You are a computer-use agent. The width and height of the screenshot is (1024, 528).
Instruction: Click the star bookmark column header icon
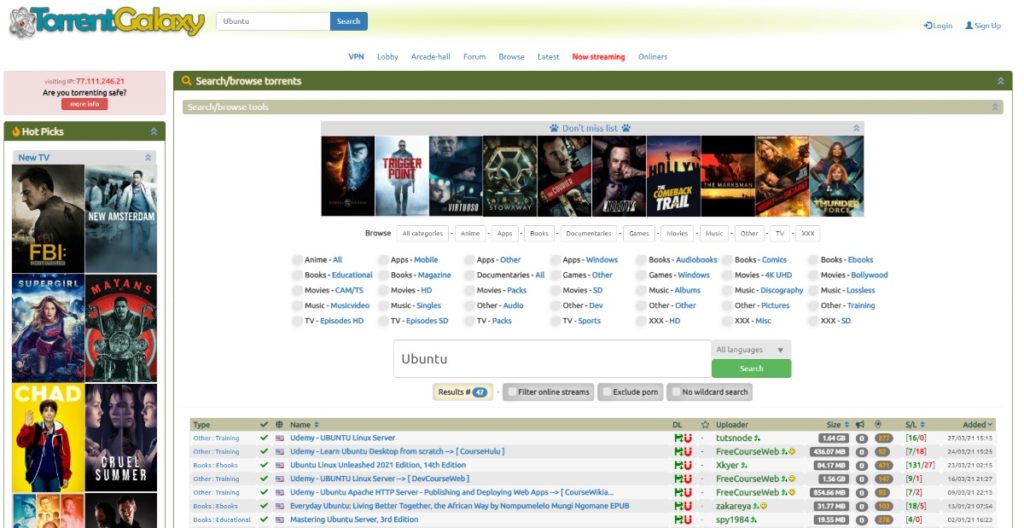click(x=705, y=425)
